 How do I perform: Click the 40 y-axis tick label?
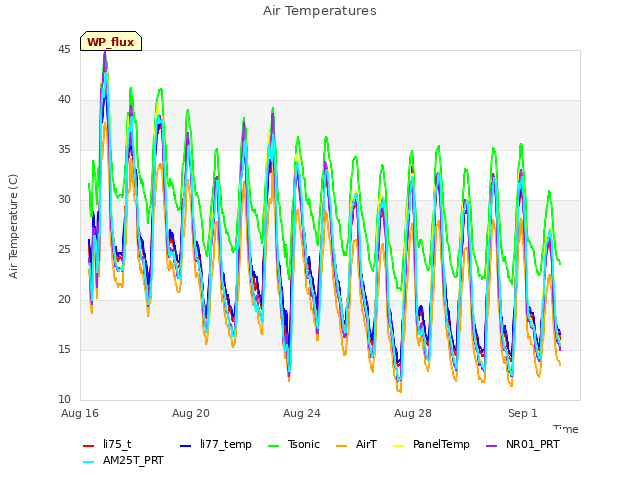tap(64, 100)
